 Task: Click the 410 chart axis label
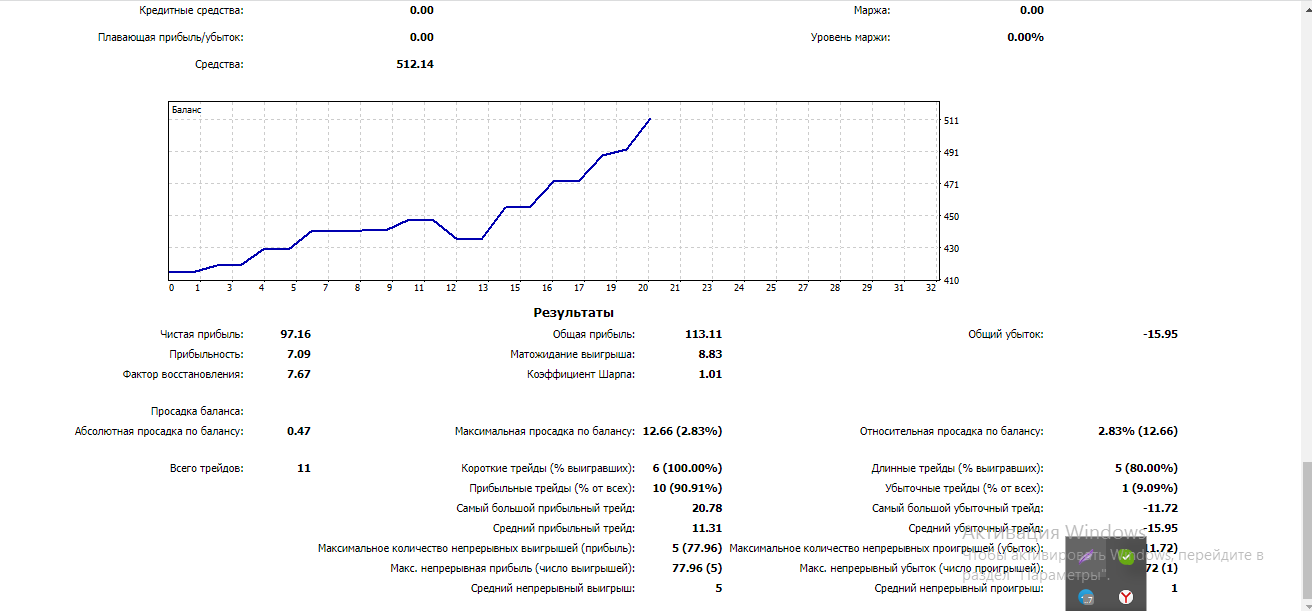952,281
